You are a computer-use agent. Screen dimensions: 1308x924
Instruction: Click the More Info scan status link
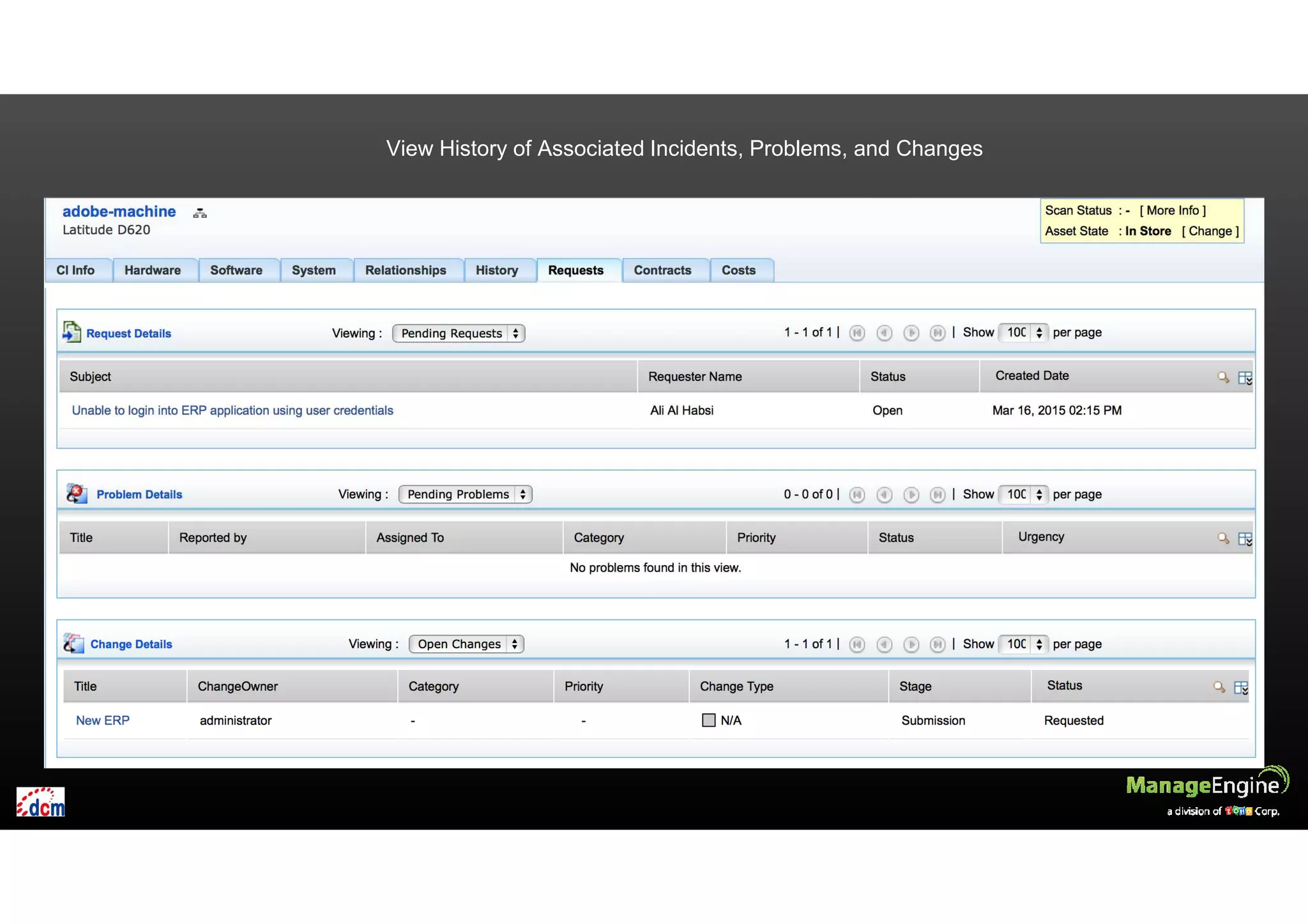[x=1173, y=211]
